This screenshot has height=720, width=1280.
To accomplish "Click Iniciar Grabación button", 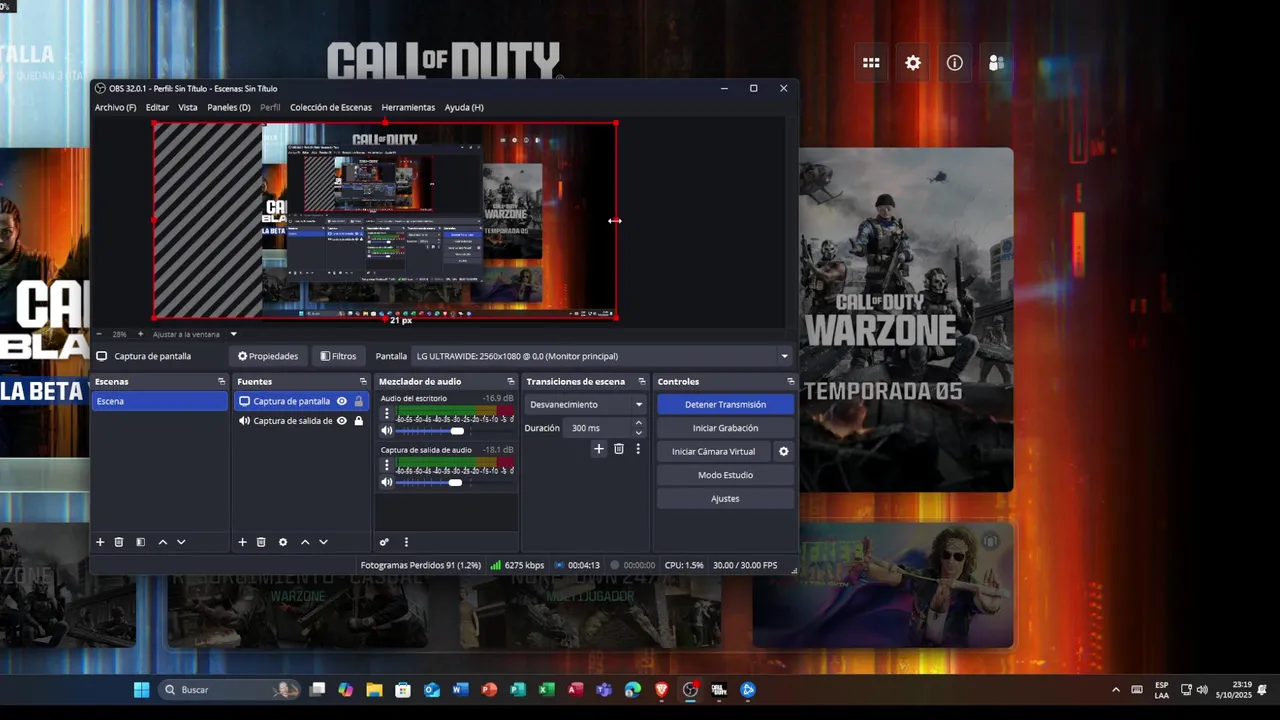I will [x=725, y=428].
